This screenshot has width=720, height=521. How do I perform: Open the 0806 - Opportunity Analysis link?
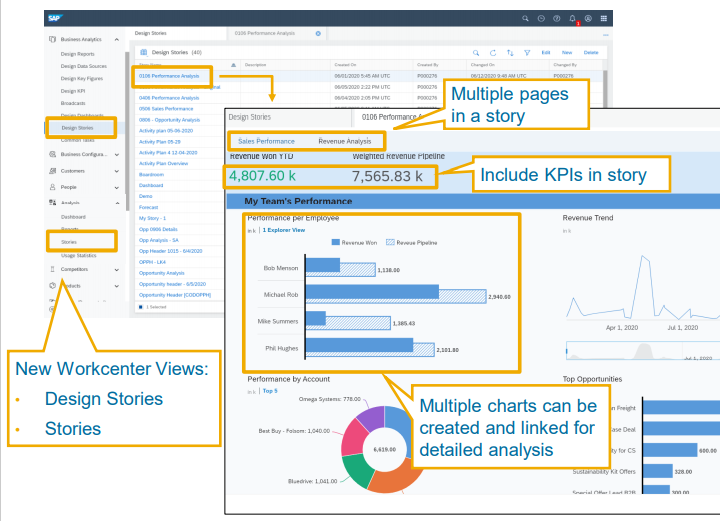coord(169,120)
